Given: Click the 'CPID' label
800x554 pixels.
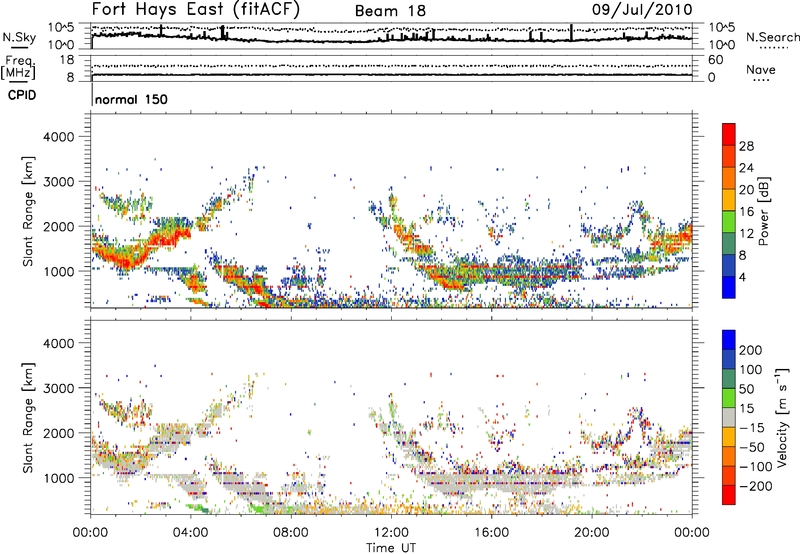Looking at the screenshot, I should [x=22, y=95].
